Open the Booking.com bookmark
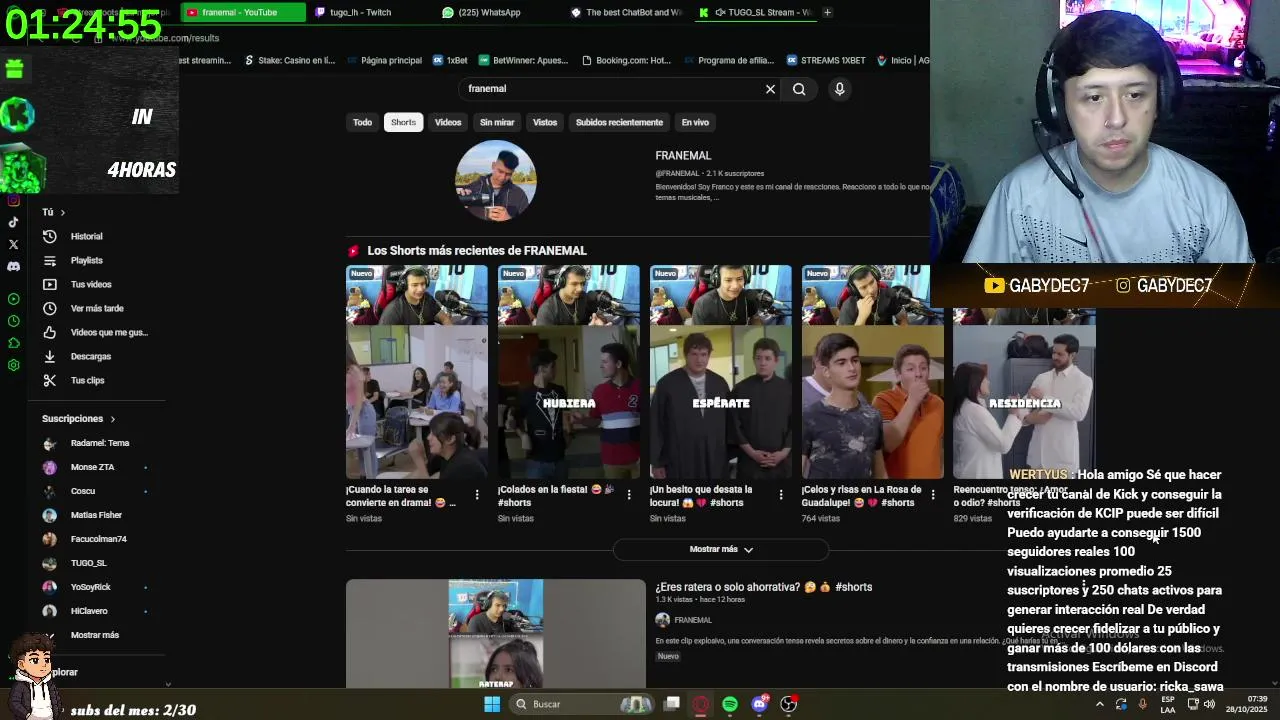 626,60
